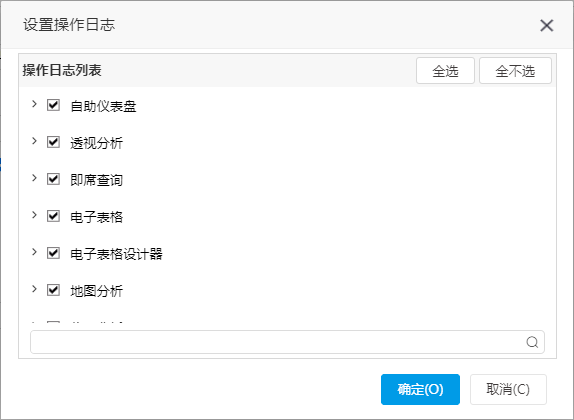Viewport: 574px width, 420px height.
Task: Uncheck the 自助仪表盘 checkbox
Action: click(x=53, y=105)
